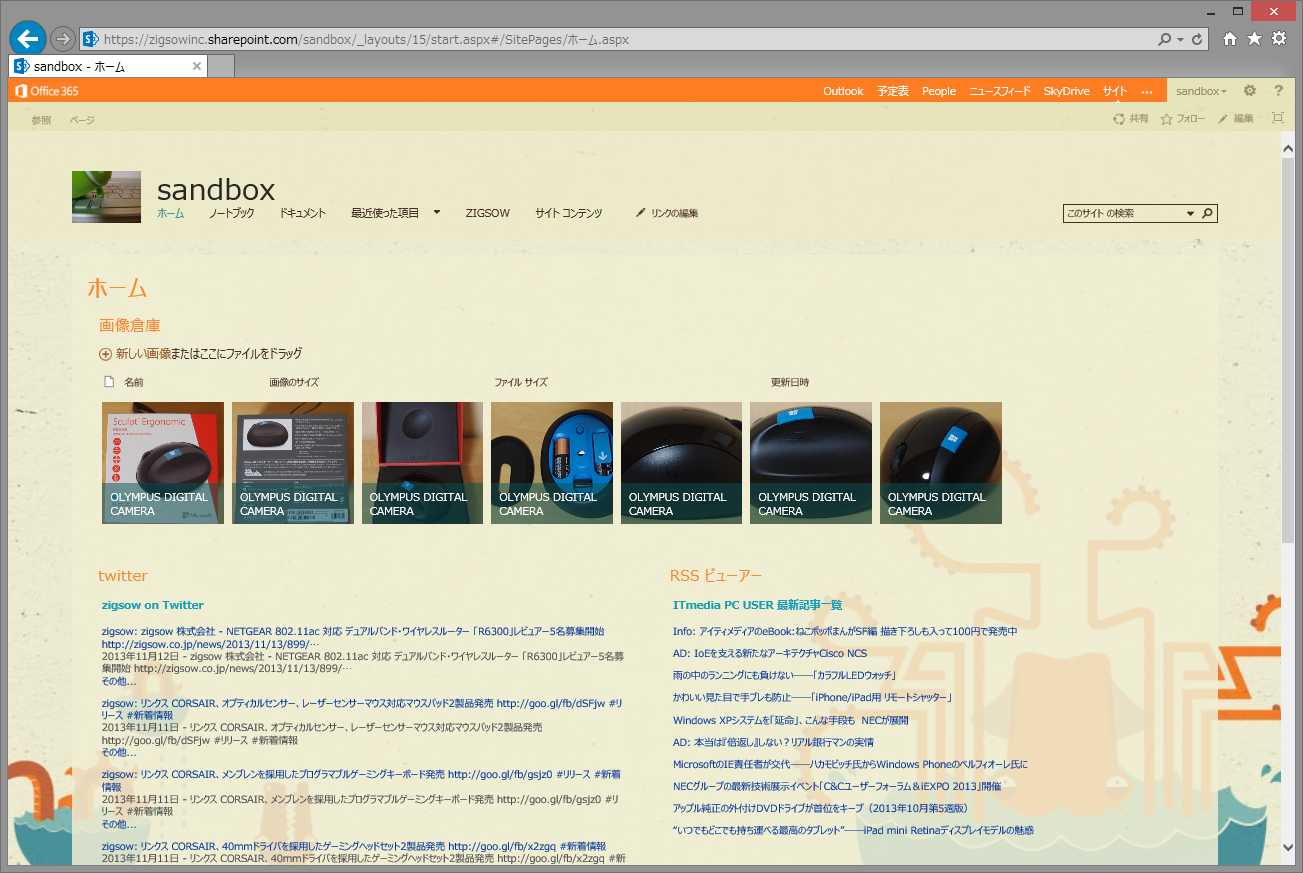Click the document type column icon

[x=109, y=382]
